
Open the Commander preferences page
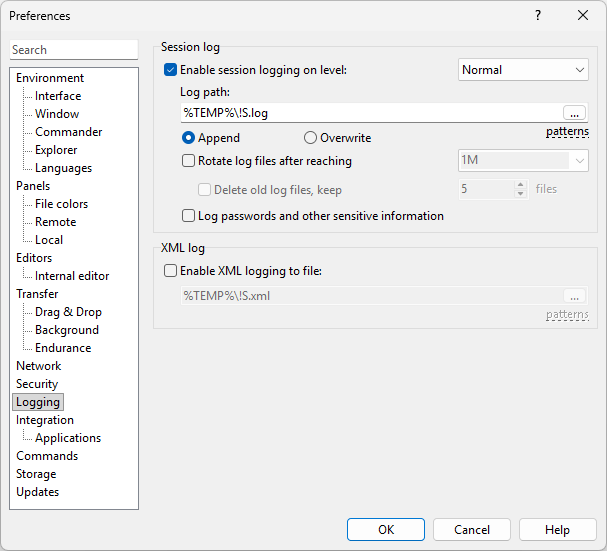coord(68,132)
